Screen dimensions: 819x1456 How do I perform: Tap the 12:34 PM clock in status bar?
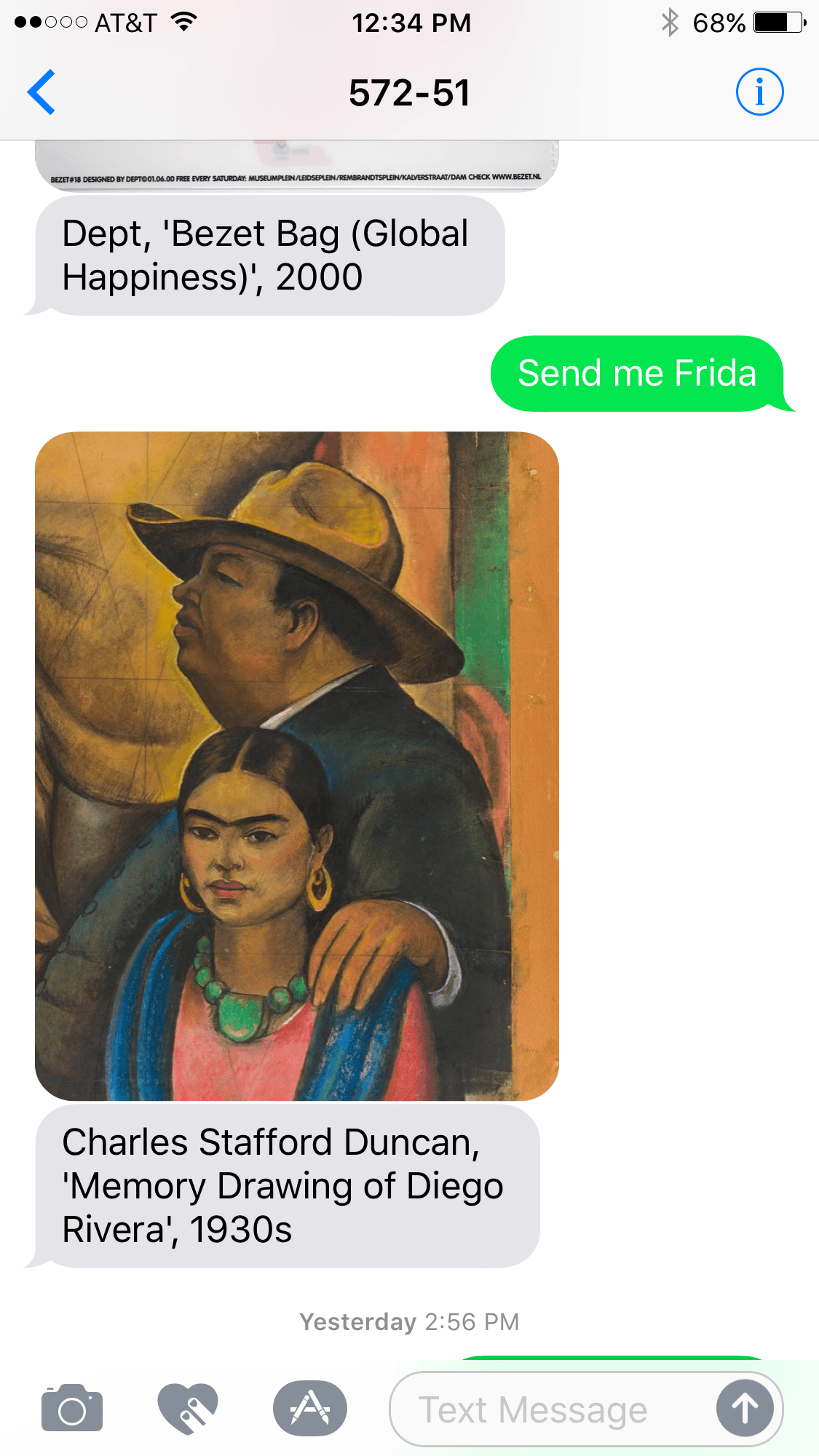[x=411, y=23]
